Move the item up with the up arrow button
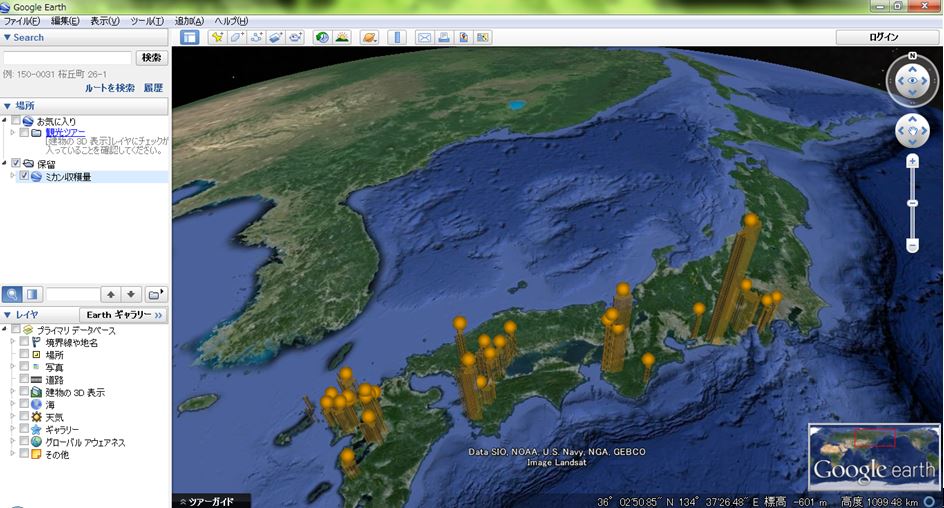 point(111,294)
